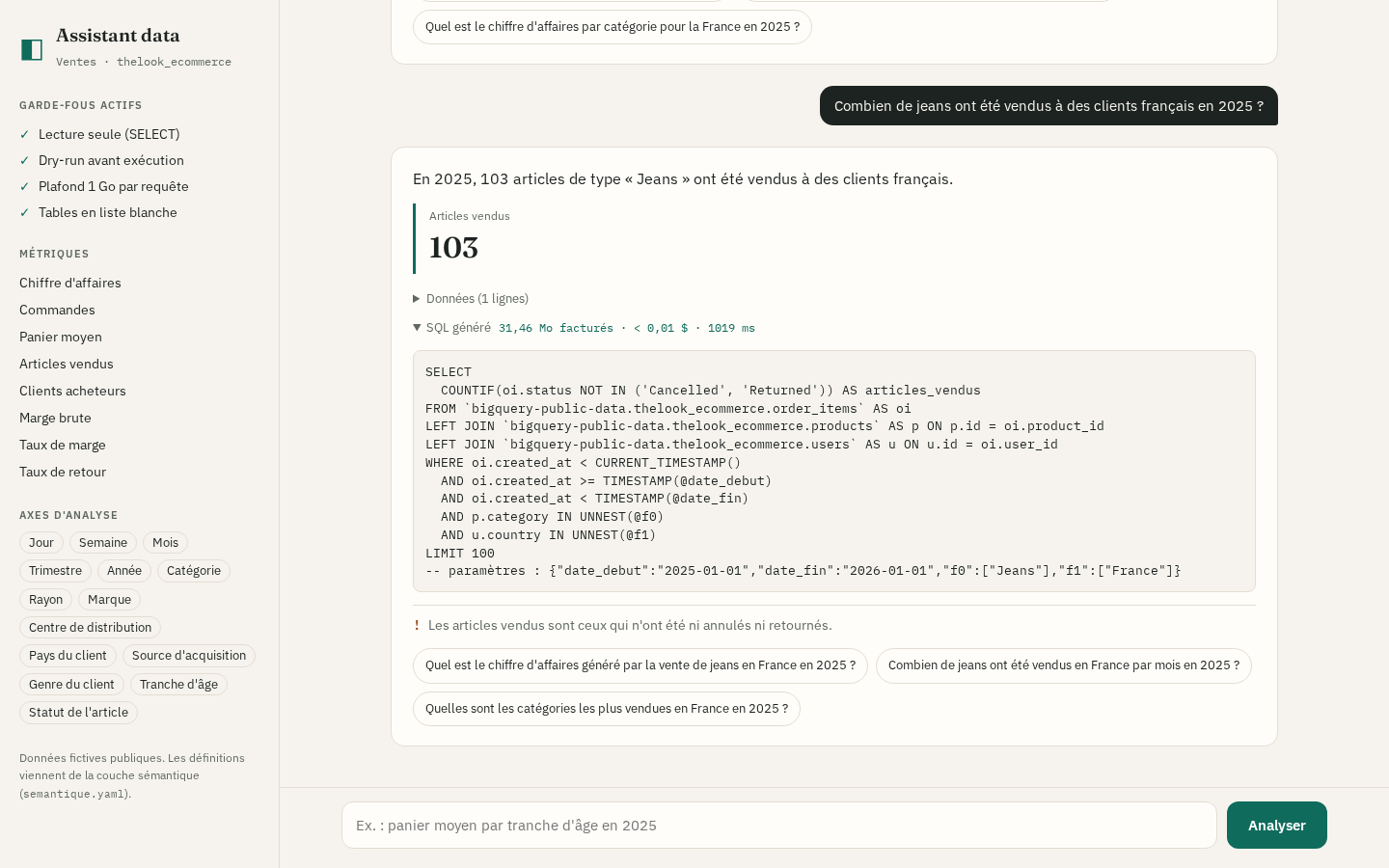Open the Clients acheteurs metric
The height and width of the screenshot is (868, 1389).
(72, 392)
